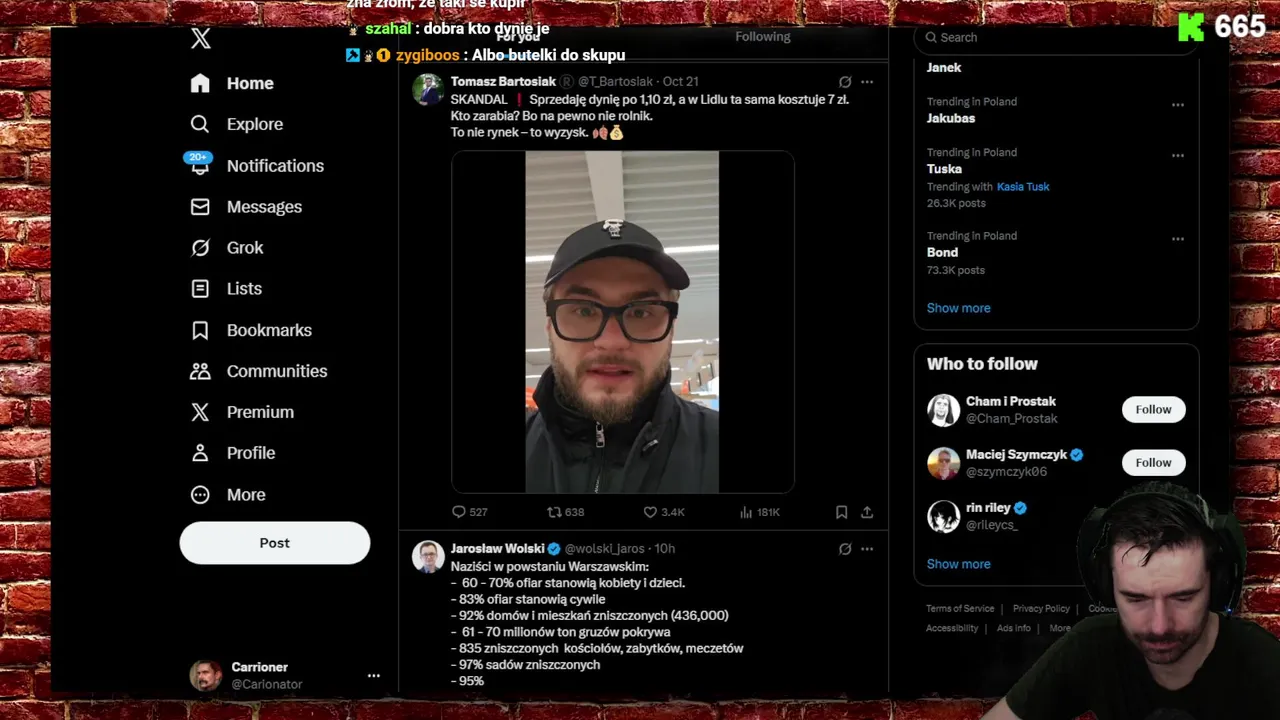Bookmark Tomasz Bartosiak's post
The width and height of the screenshot is (1280, 720).
842,512
